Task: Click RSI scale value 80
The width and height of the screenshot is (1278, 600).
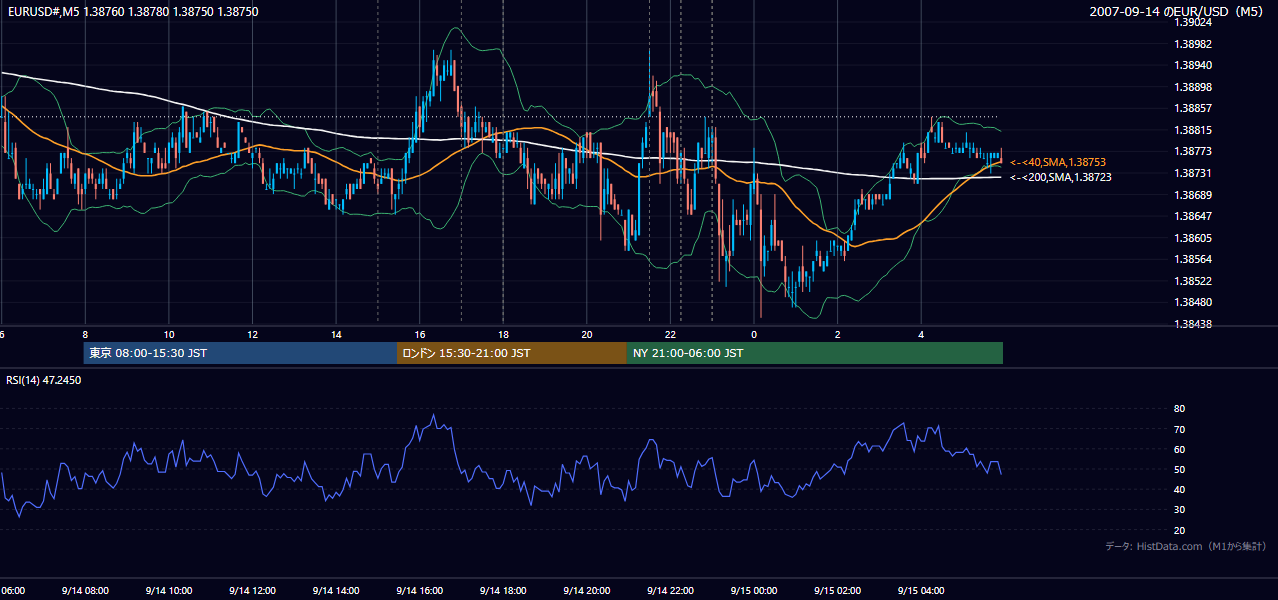Action: coord(1179,409)
